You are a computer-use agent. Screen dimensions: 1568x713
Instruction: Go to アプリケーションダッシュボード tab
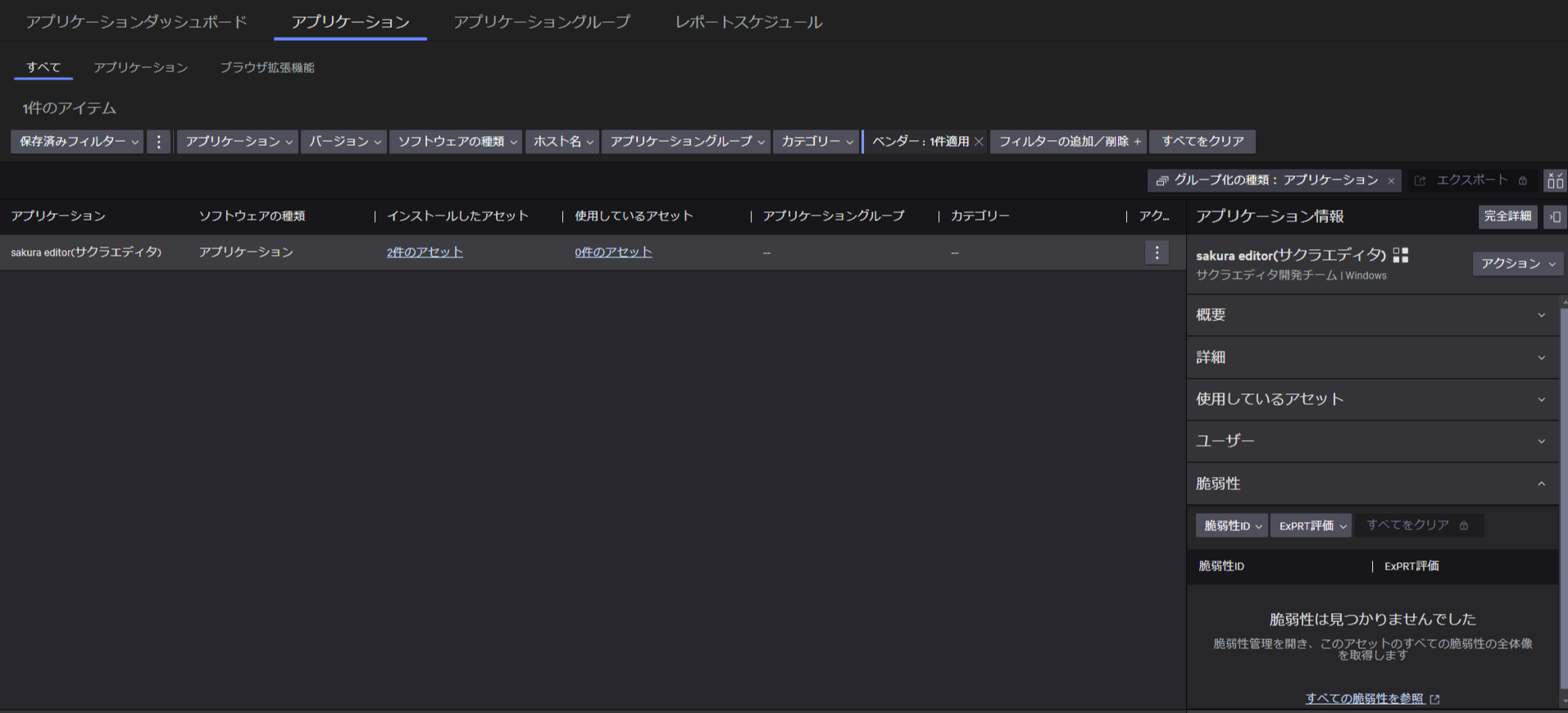coord(136,22)
